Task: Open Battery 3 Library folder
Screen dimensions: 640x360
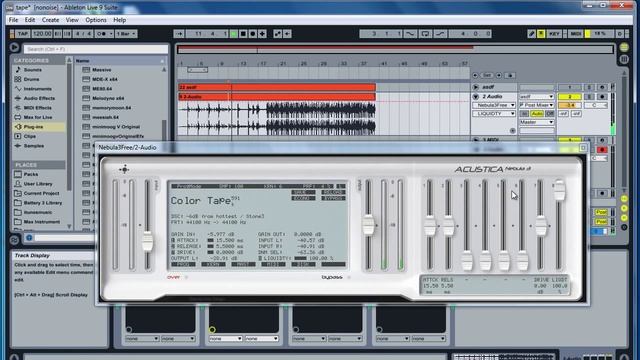Action: click(43, 203)
